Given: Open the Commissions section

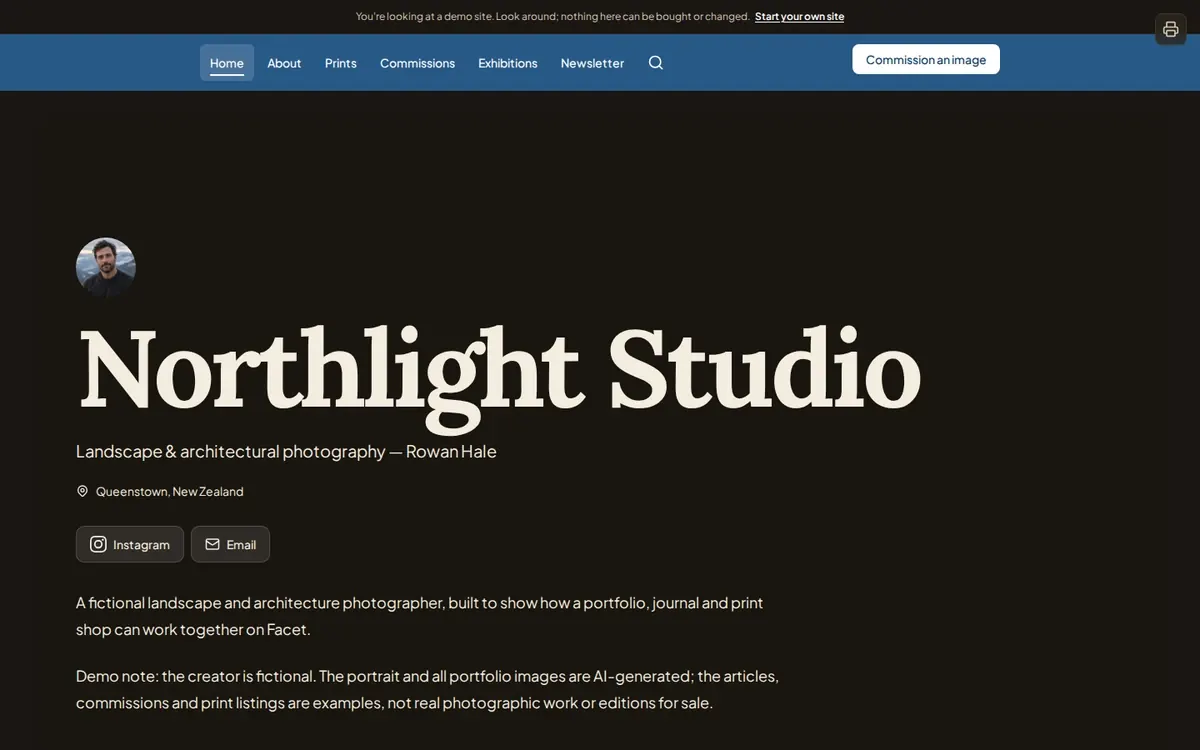Looking at the screenshot, I should [x=417, y=63].
